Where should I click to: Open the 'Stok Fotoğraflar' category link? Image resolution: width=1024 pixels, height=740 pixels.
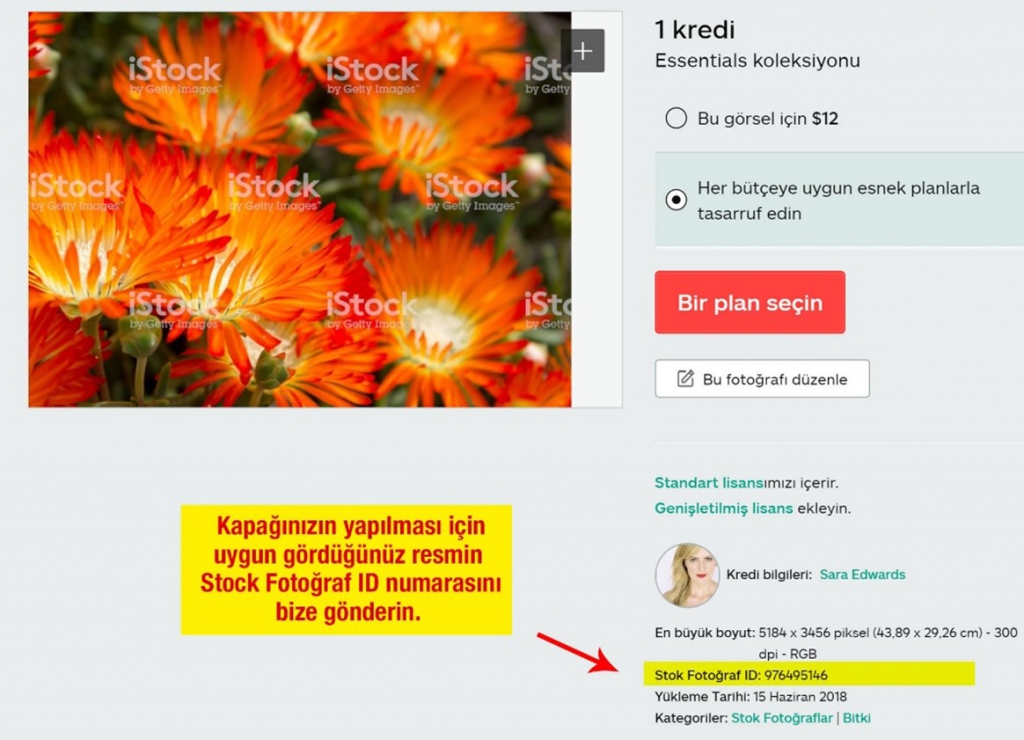click(x=782, y=718)
